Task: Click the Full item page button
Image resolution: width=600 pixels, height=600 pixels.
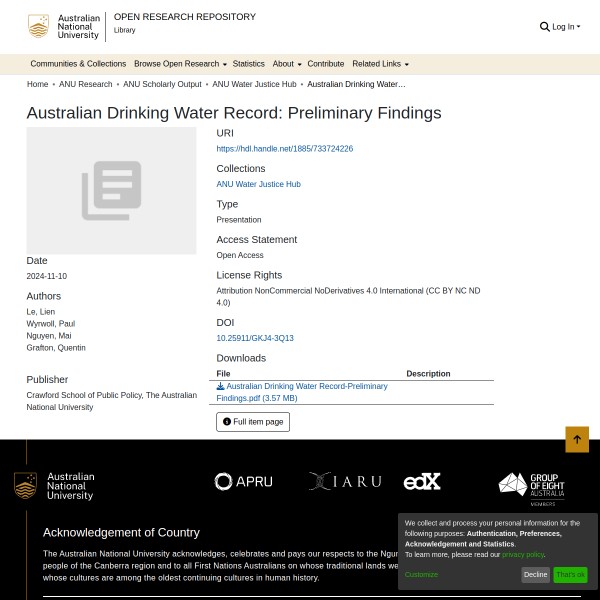Action: [x=253, y=422]
